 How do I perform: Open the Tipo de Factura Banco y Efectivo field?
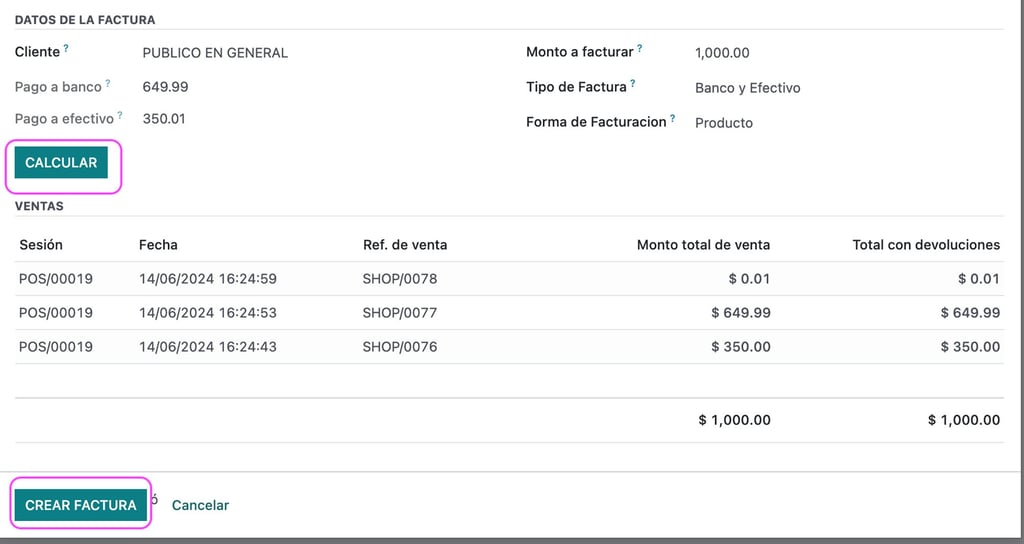tap(748, 88)
